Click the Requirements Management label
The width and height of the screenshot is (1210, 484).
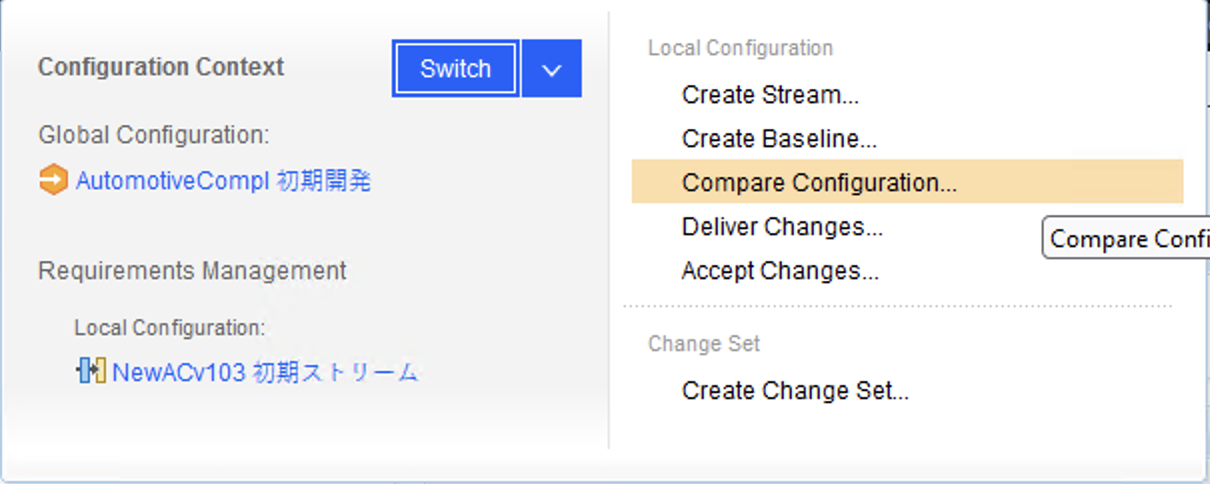coord(192,270)
